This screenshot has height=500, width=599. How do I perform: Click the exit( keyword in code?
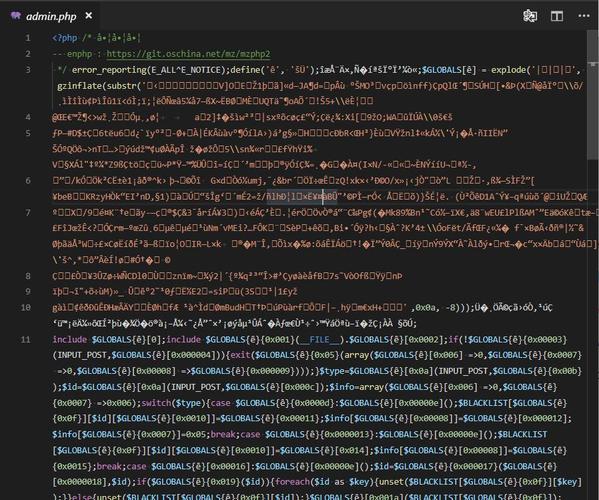point(243,355)
